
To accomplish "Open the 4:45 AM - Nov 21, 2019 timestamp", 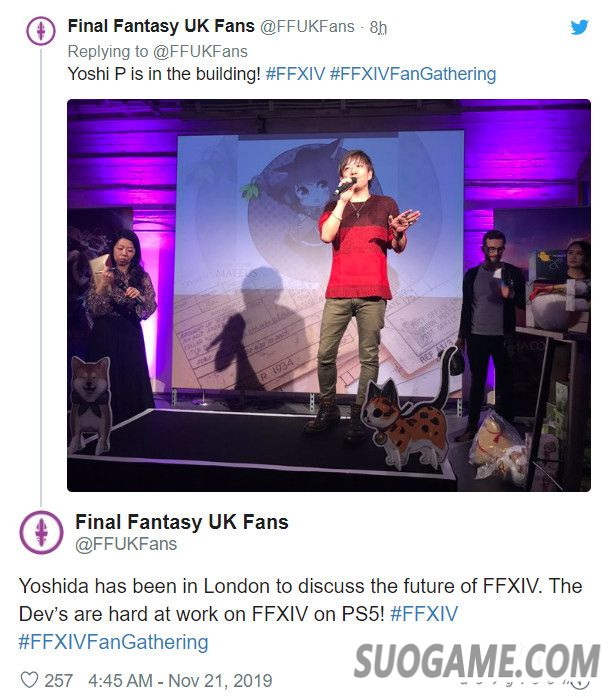I will pyautogui.click(x=178, y=680).
